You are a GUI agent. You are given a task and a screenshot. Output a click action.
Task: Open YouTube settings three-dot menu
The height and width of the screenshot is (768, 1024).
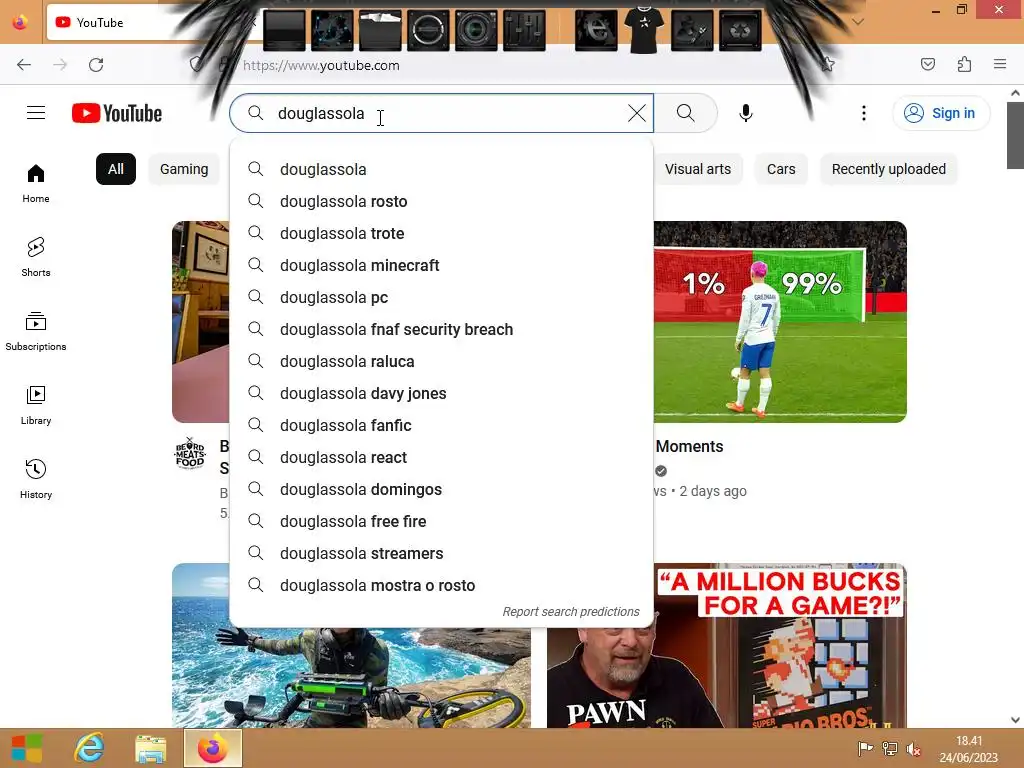[x=864, y=113]
